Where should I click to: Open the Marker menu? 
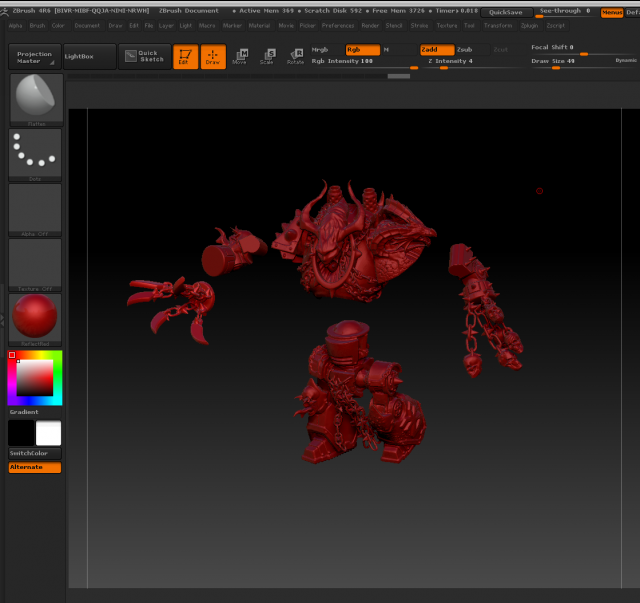coord(232,26)
